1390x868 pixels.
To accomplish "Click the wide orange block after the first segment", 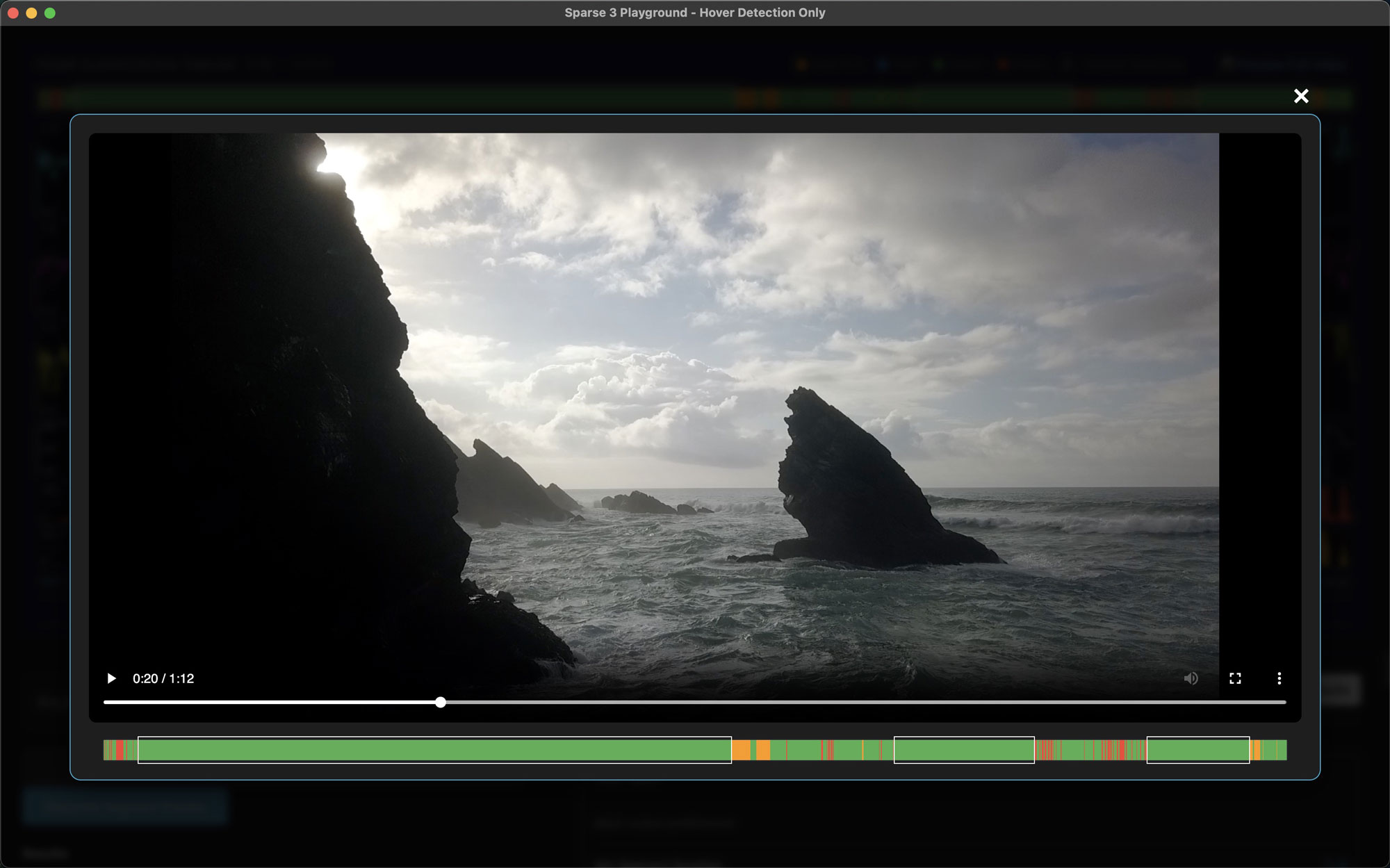I will point(741,750).
